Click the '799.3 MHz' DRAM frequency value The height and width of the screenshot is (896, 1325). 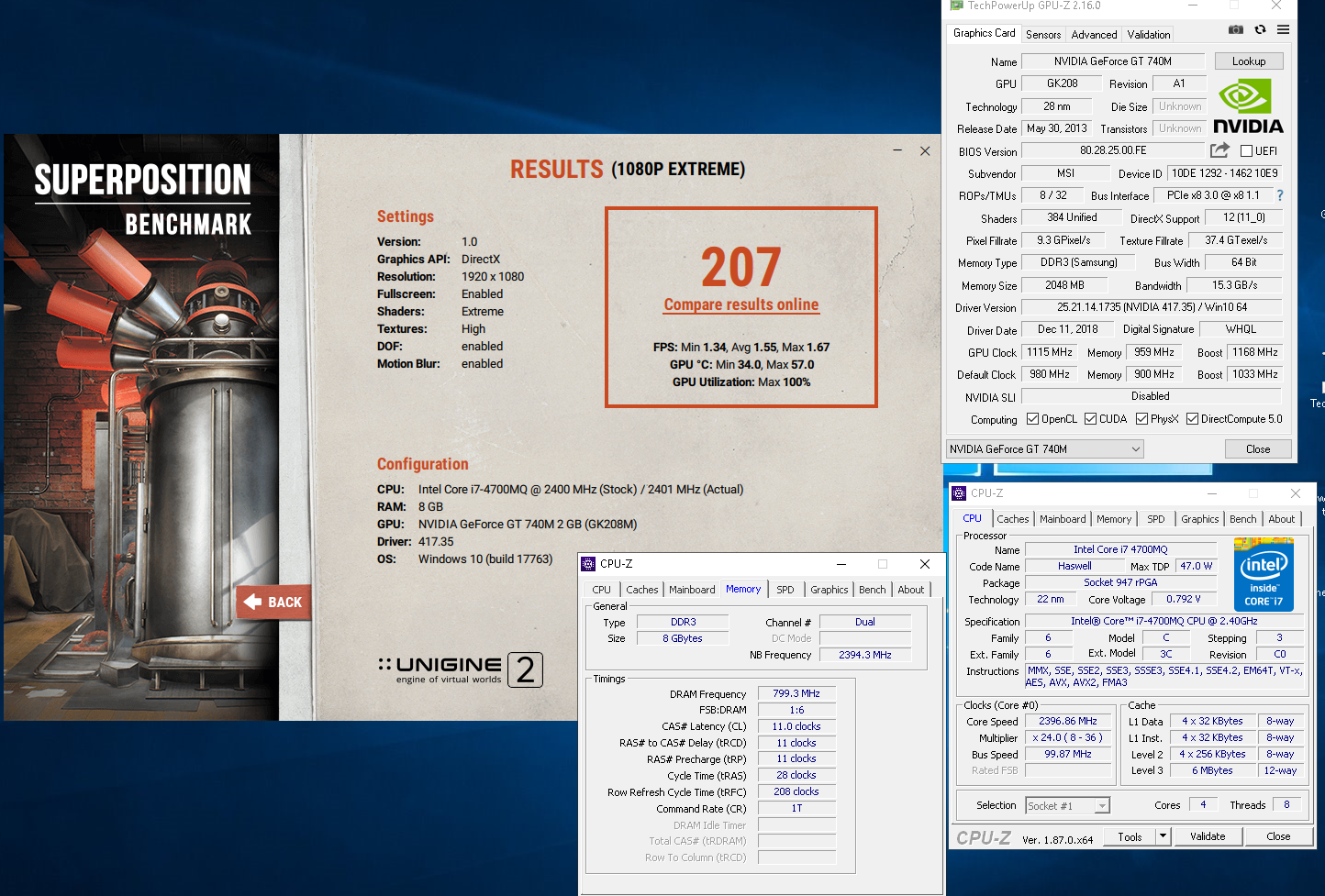[x=796, y=693]
